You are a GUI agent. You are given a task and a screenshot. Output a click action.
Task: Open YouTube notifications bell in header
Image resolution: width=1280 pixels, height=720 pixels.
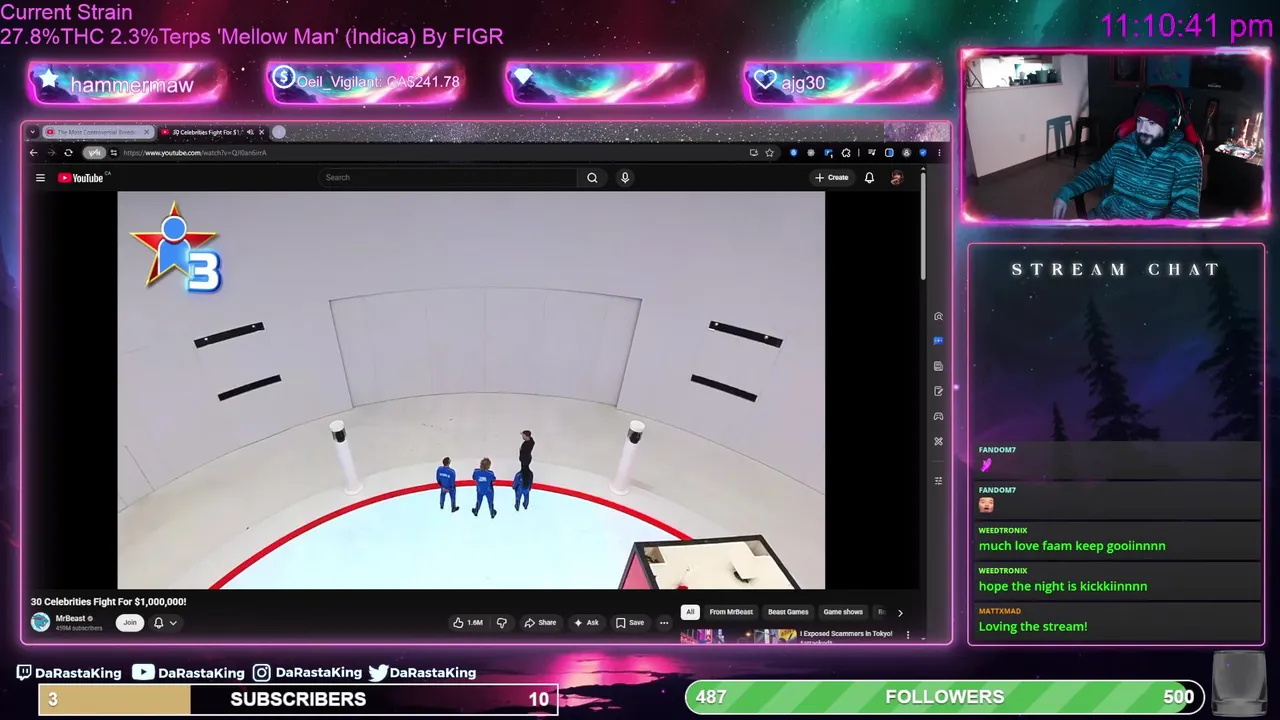869,178
